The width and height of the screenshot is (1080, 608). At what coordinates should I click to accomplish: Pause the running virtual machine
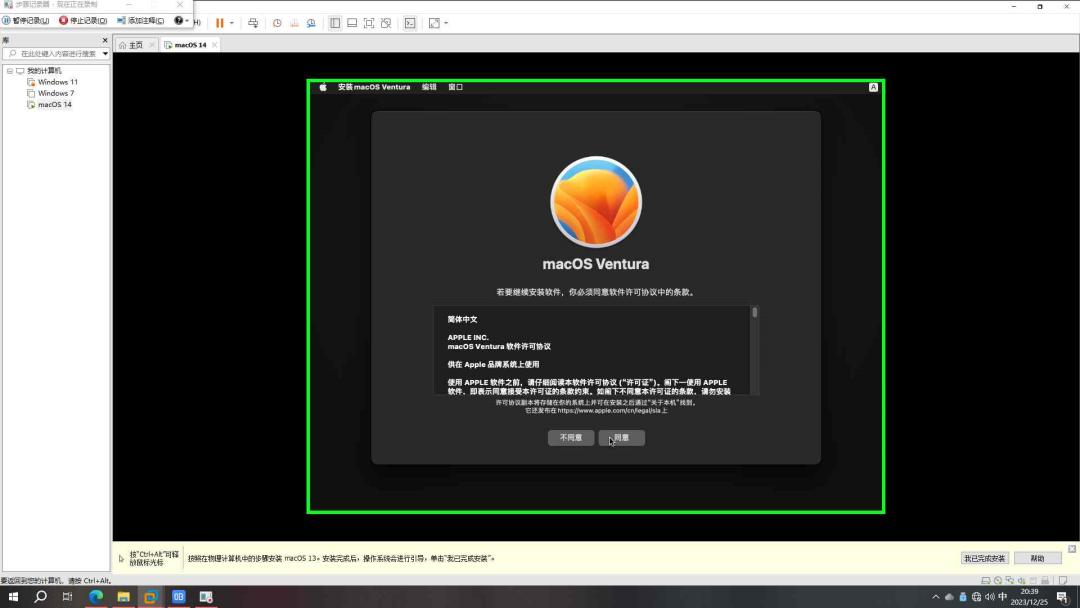219,22
